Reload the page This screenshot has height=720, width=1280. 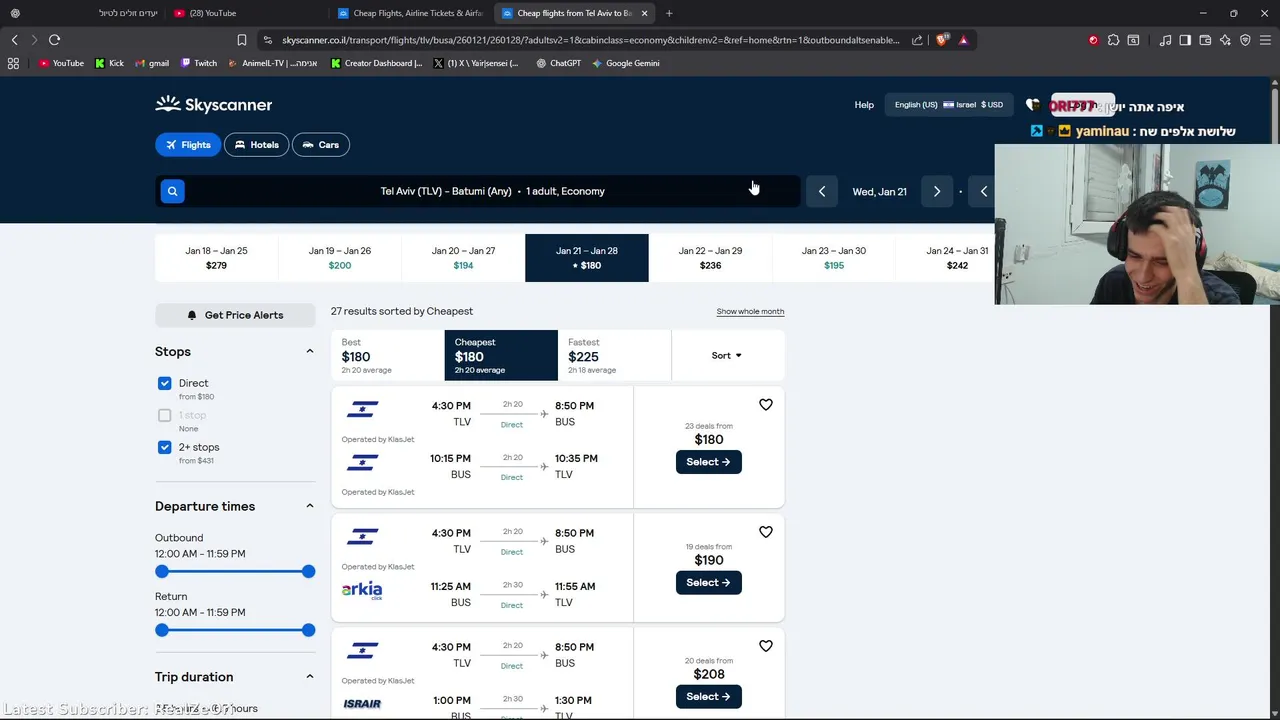(54, 40)
